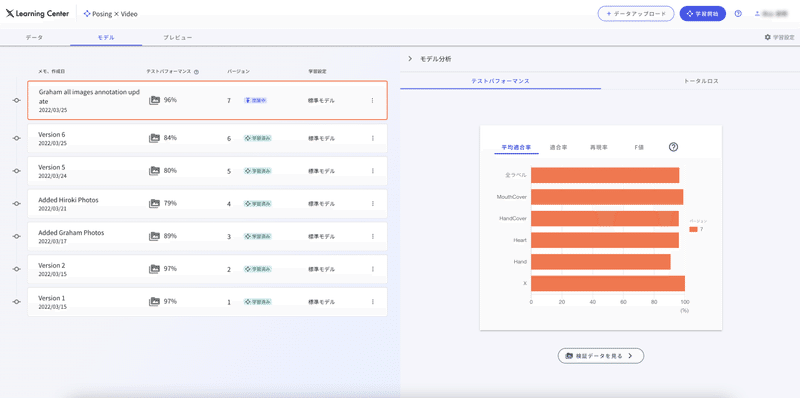800x398 pixels.
Task: Select the F値 chart tab
Action: click(639, 147)
